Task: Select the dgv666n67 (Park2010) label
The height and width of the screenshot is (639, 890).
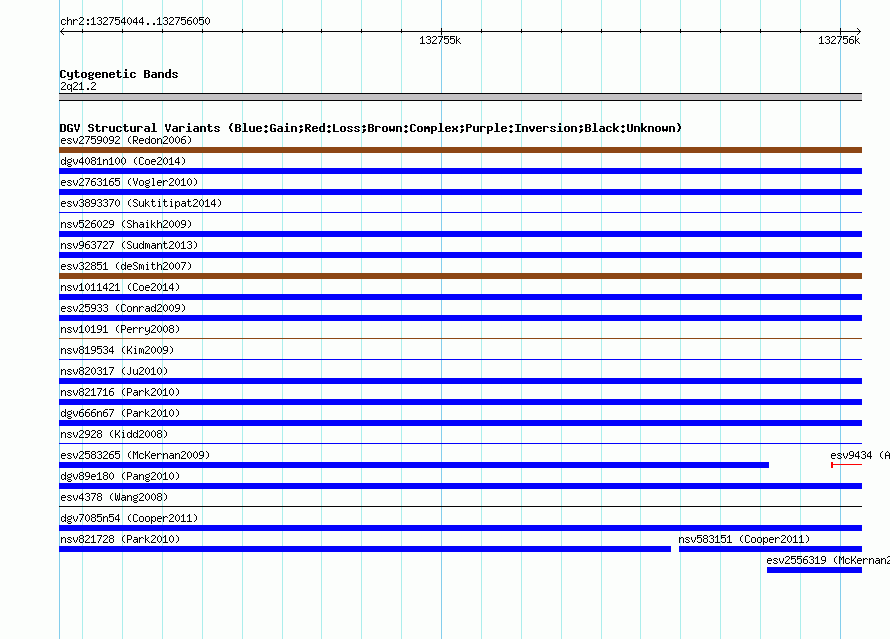Action: click(x=120, y=413)
